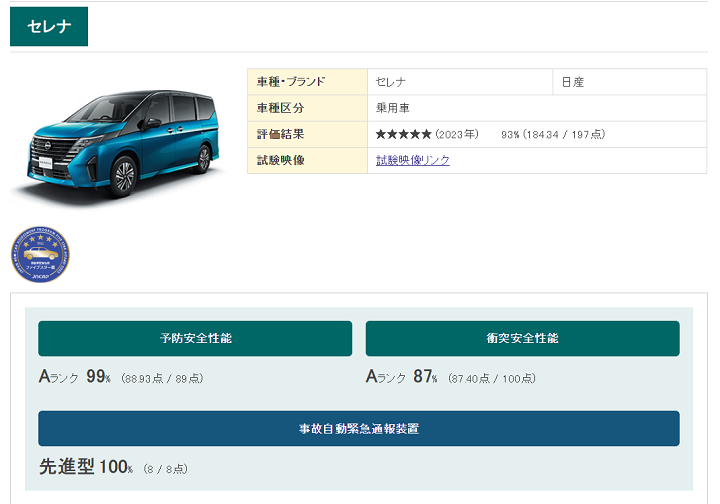Click the セレナ model name table cell
The height and width of the screenshot is (504, 720).
tap(460, 82)
